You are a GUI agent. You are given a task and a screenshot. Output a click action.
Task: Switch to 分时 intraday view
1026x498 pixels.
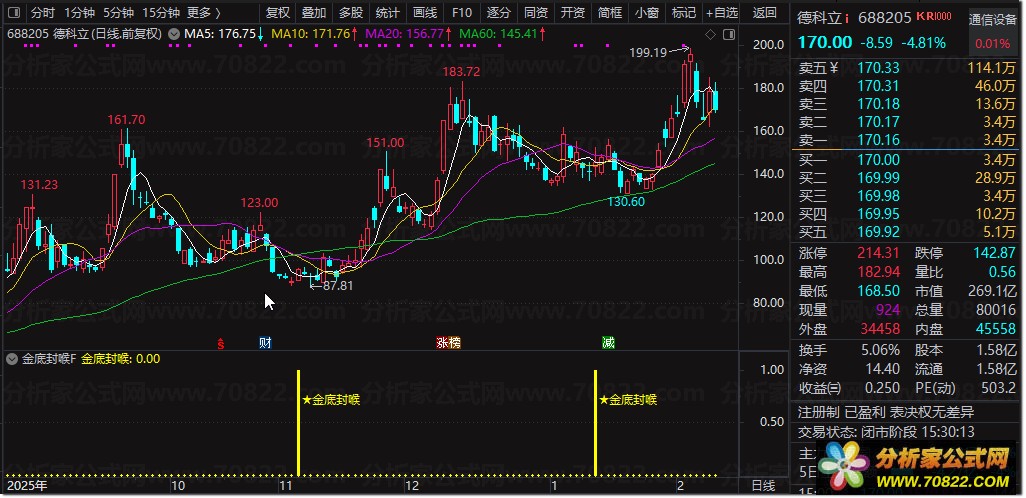point(44,12)
